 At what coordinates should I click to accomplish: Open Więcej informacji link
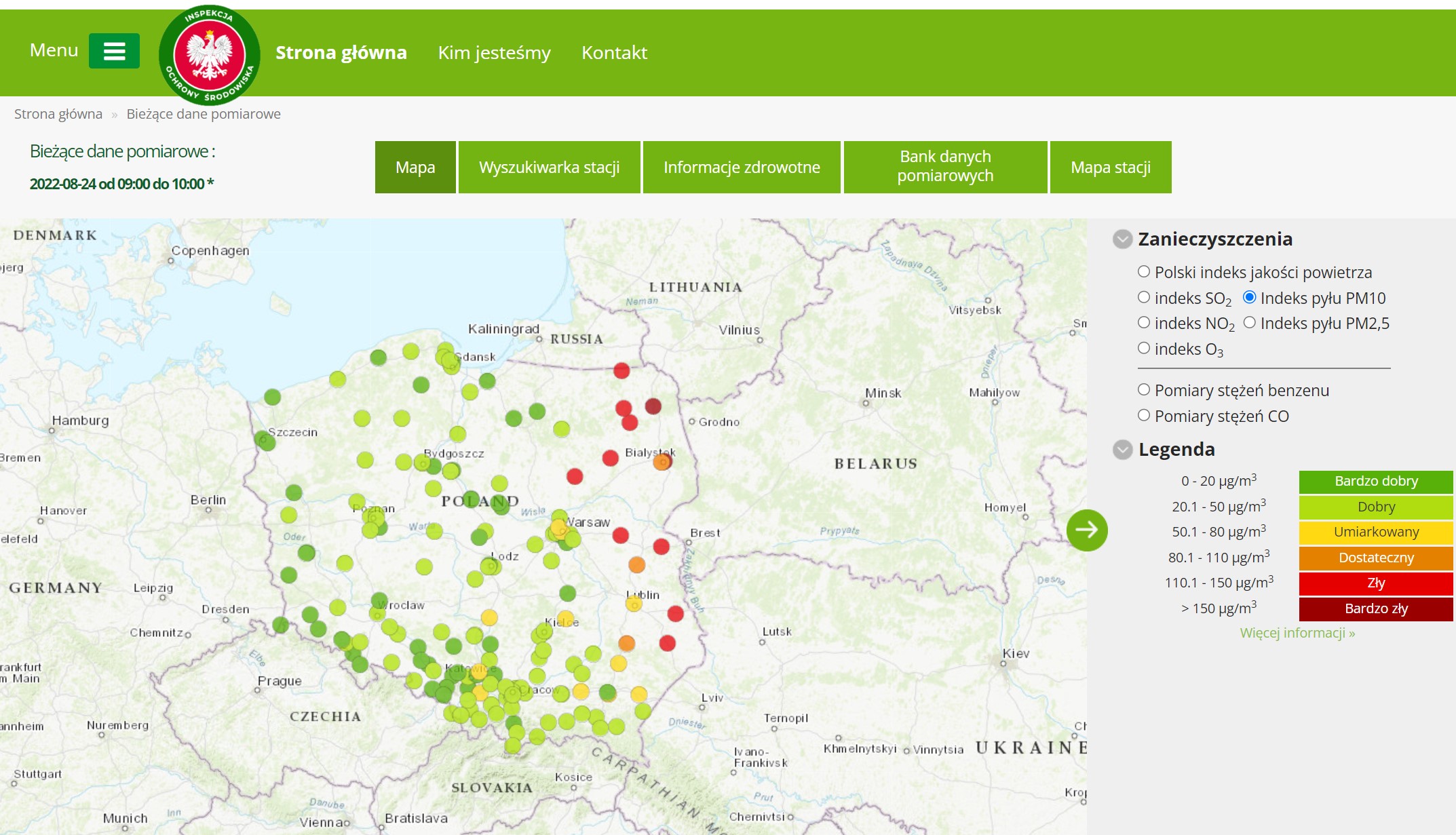click(1297, 633)
